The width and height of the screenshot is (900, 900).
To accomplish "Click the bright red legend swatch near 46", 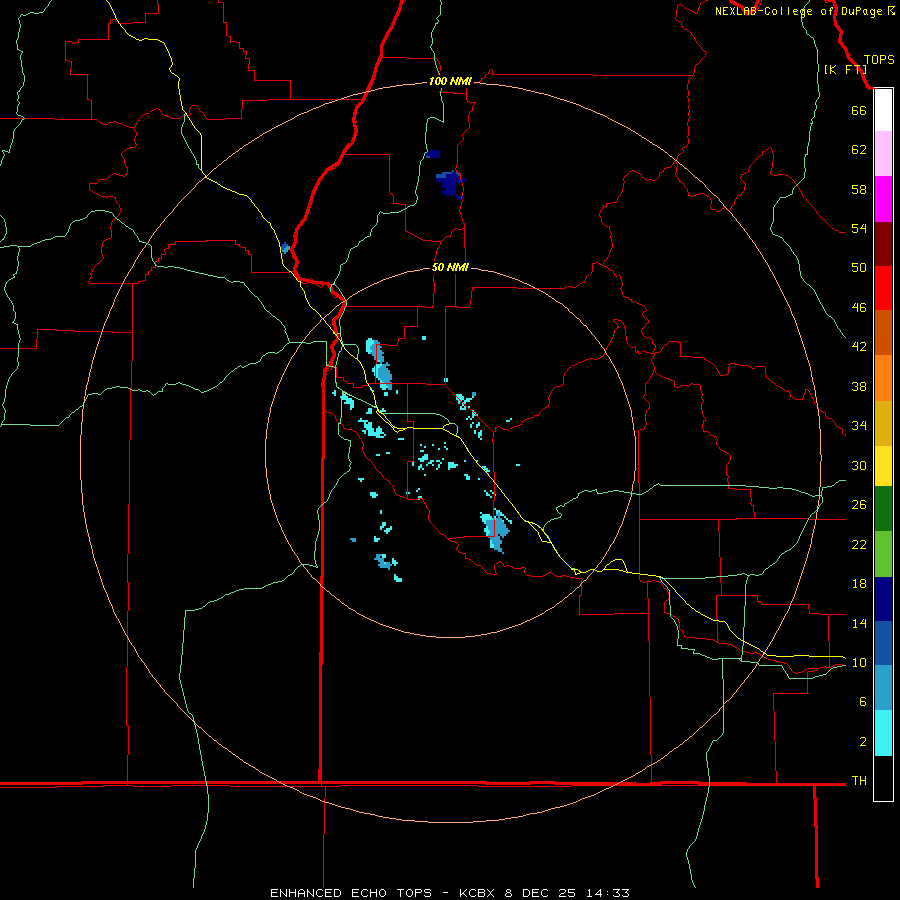I will [883, 288].
